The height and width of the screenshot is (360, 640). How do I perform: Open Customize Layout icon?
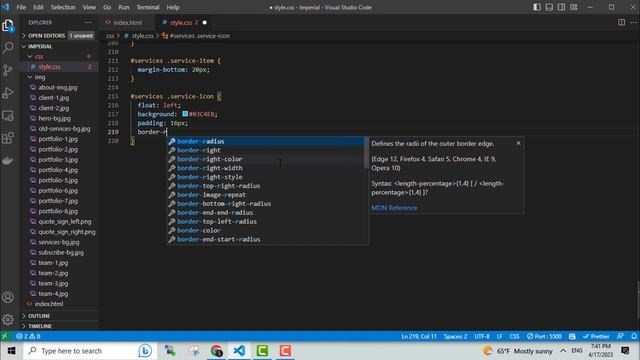[574, 7]
